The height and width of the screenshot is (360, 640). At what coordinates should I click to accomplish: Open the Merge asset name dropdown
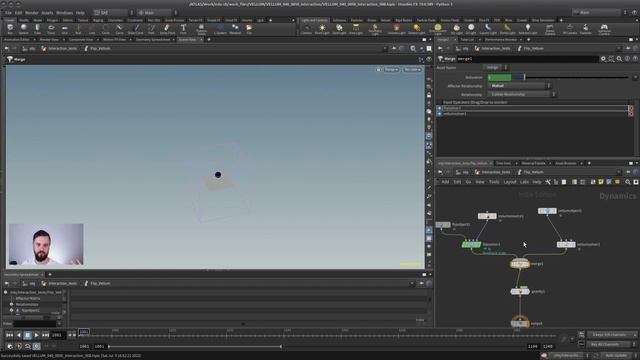tap(496, 68)
